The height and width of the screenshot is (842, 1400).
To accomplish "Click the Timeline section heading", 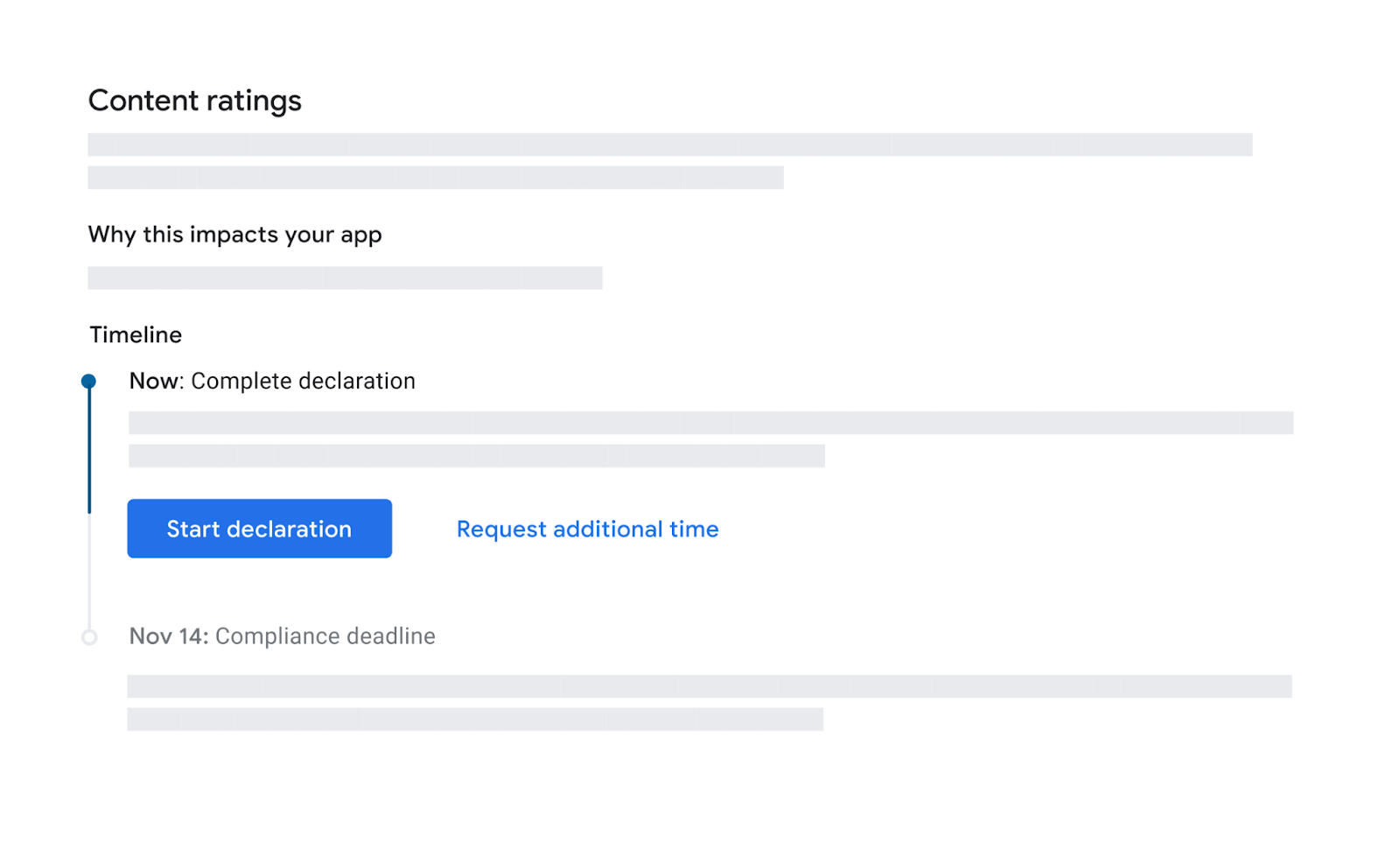I will coord(136,335).
